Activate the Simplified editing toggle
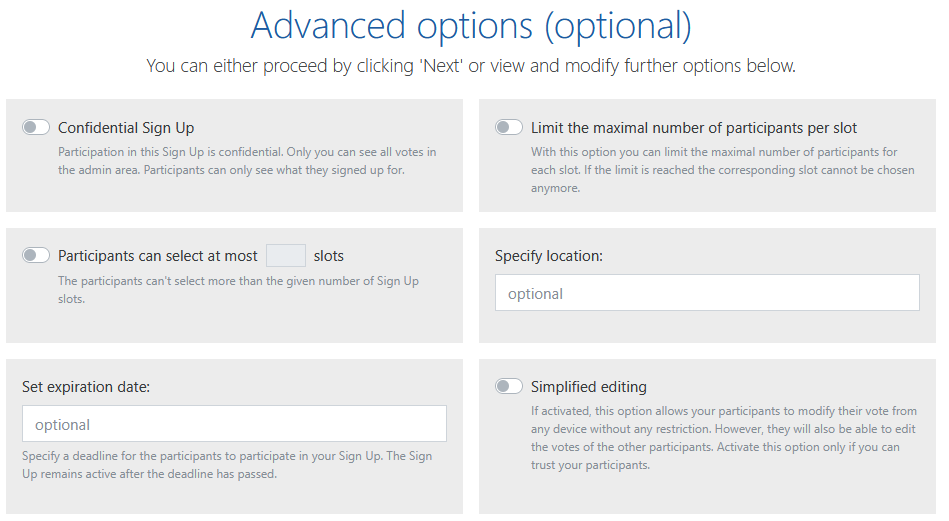The height and width of the screenshot is (521, 949). pos(509,386)
